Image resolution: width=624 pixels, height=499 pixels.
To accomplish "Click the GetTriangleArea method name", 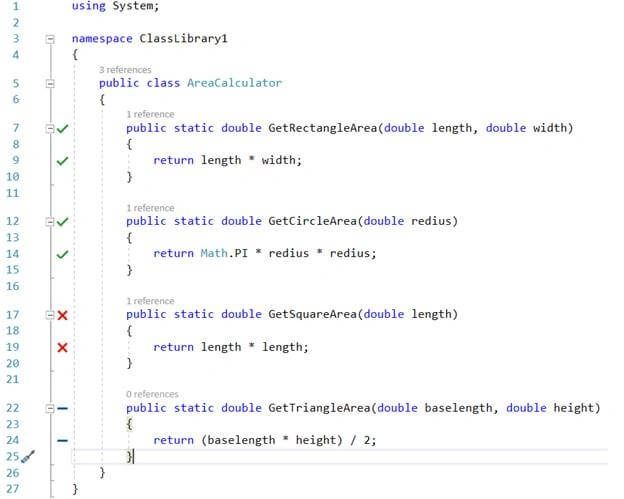I will pyautogui.click(x=319, y=408).
